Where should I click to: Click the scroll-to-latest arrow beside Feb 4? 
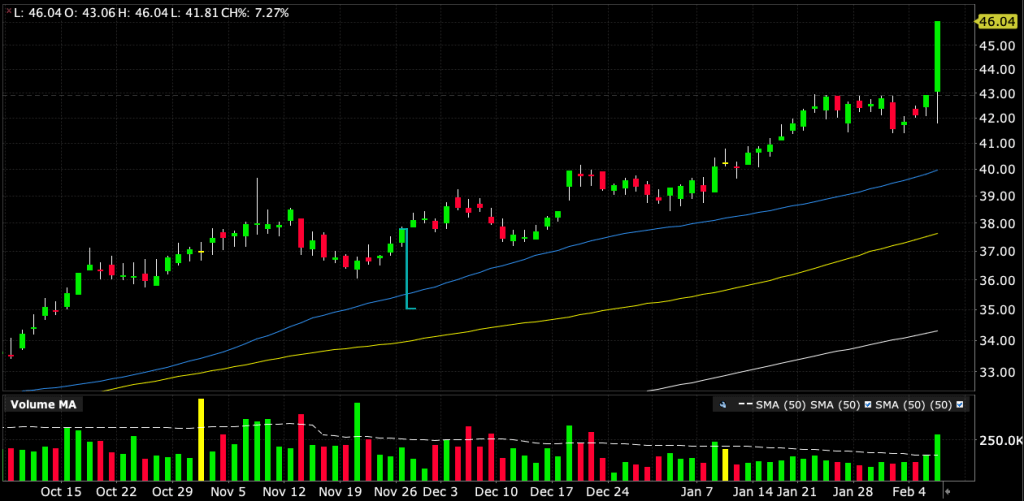949,491
